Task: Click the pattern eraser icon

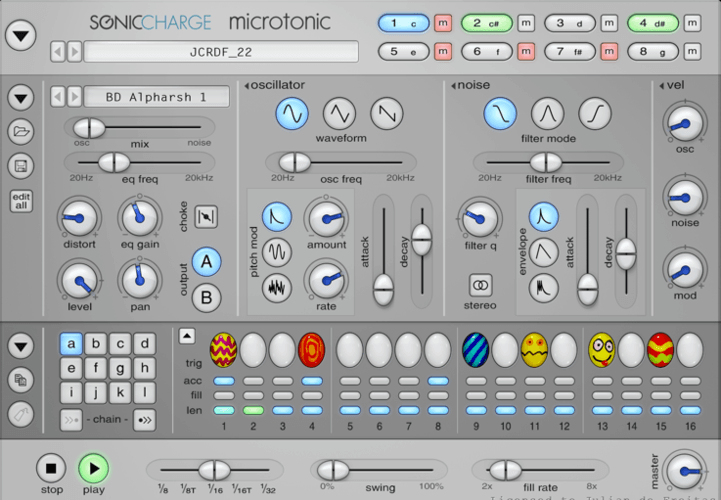Action: click(x=21, y=414)
